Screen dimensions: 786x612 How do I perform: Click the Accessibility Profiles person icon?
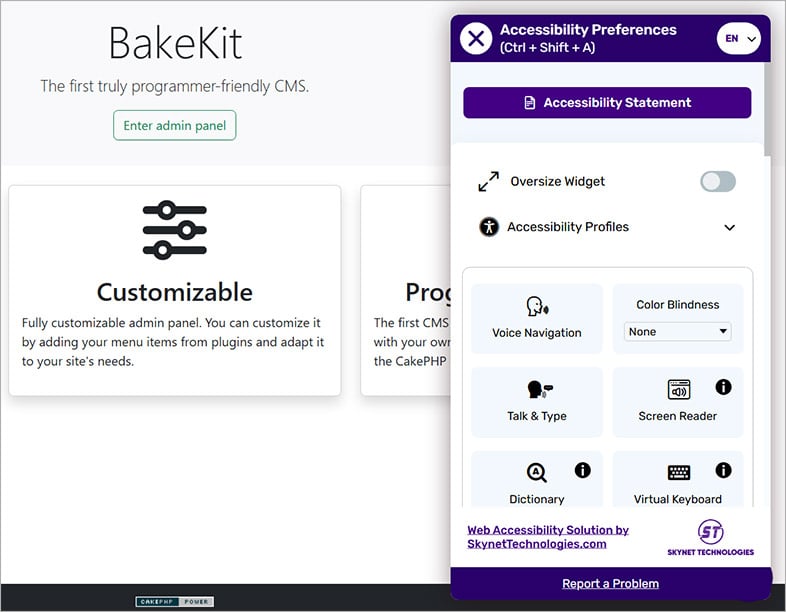(x=489, y=227)
